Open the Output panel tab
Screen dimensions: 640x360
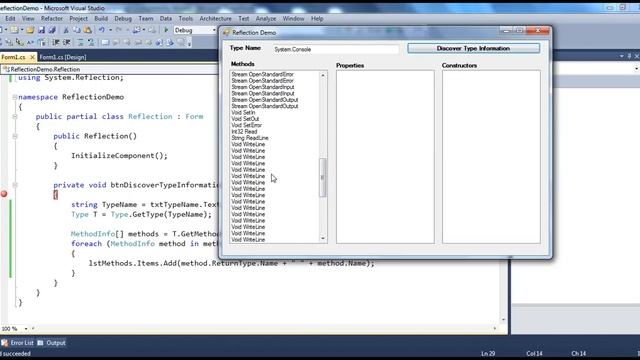(52, 343)
